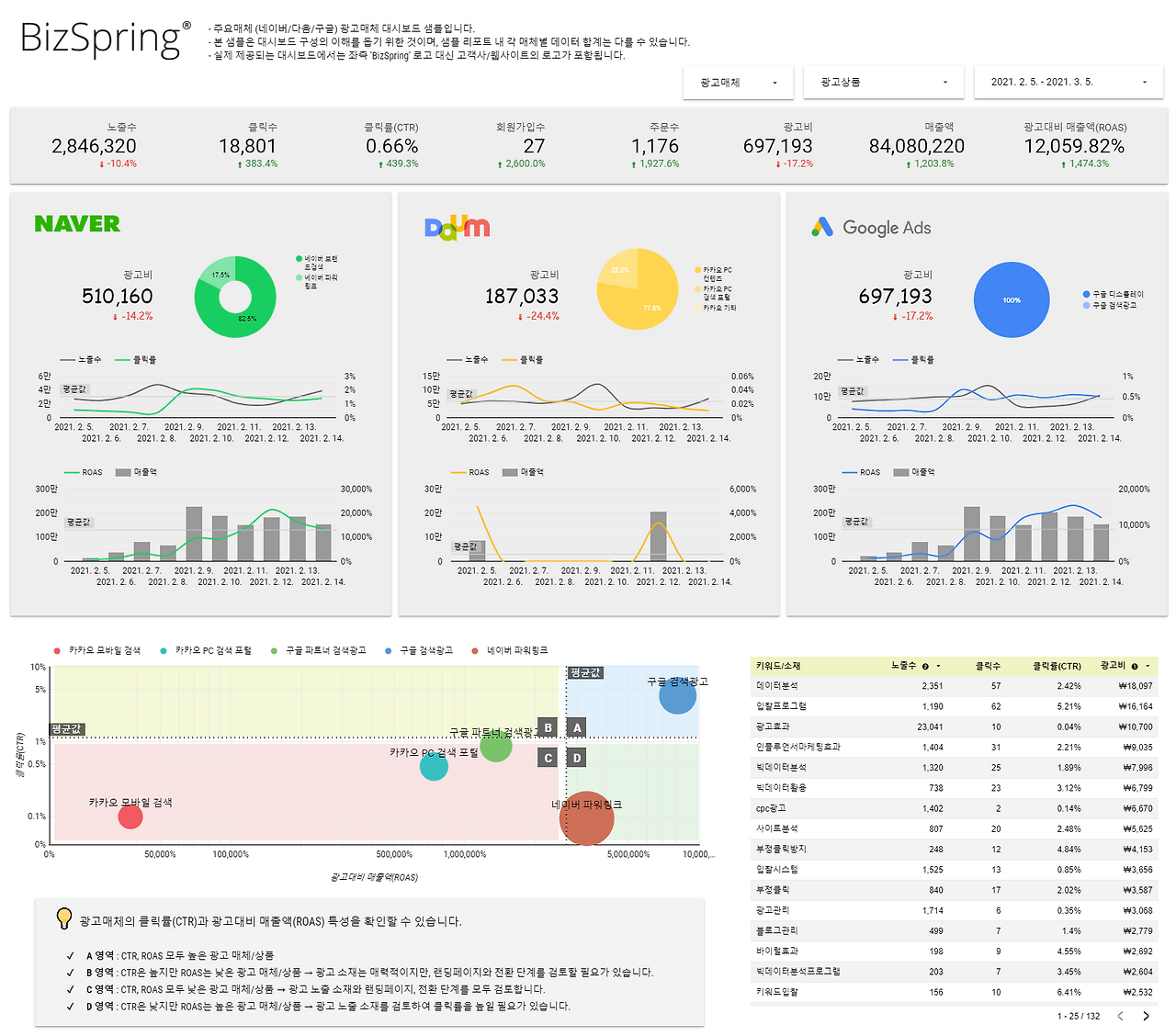Toggle 매출액 series in Google Ads chart legend
Viewport: 1176px width, 1036px height.
[x=914, y=472]
